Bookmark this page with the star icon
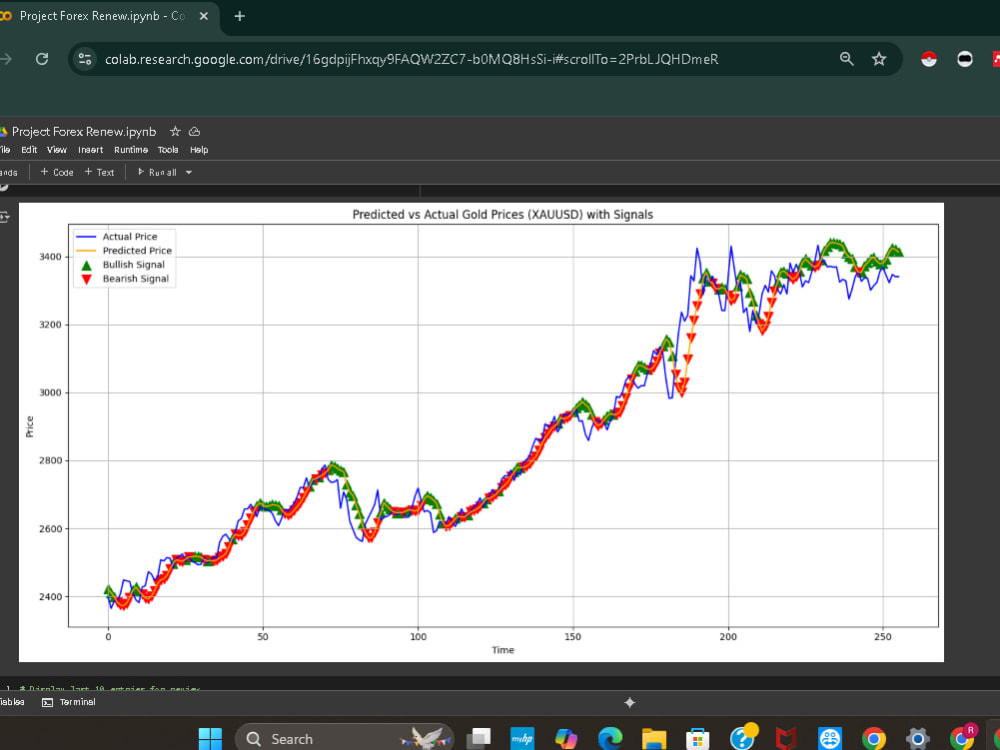Viewport: 1000px width, 750px height. click(x=879, y=59)
